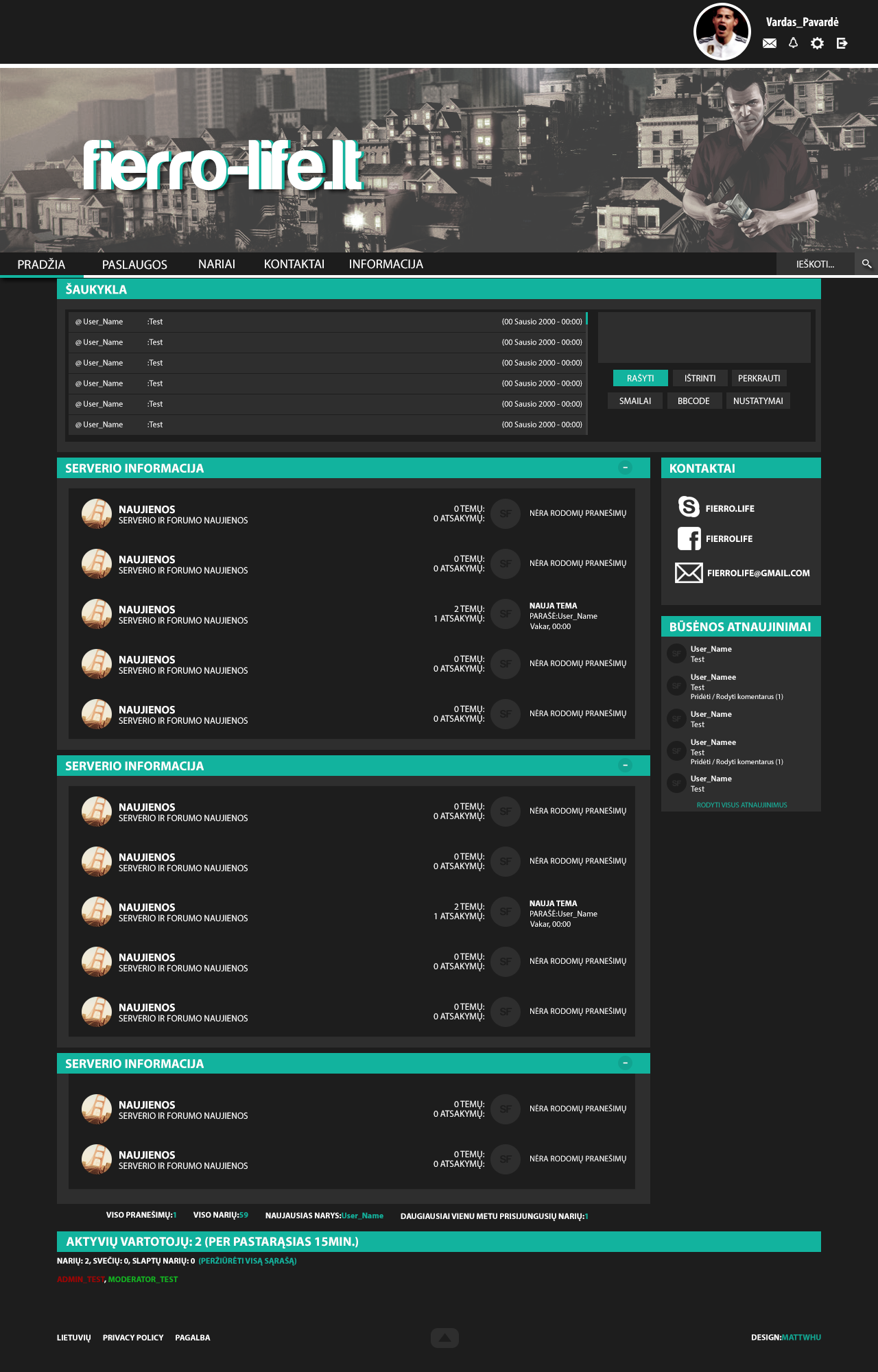
Task: Click the search magnifier icon
Action: 866,264
